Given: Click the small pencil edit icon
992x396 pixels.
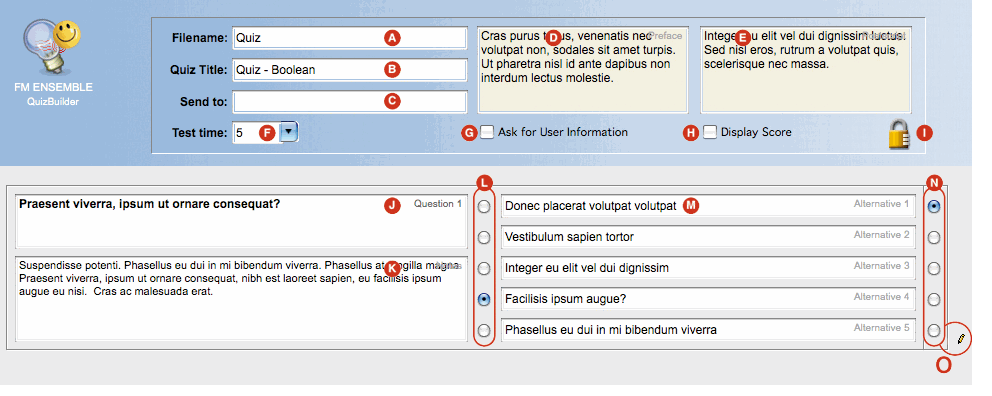Looking at the screenshot, I should (961, 339).
